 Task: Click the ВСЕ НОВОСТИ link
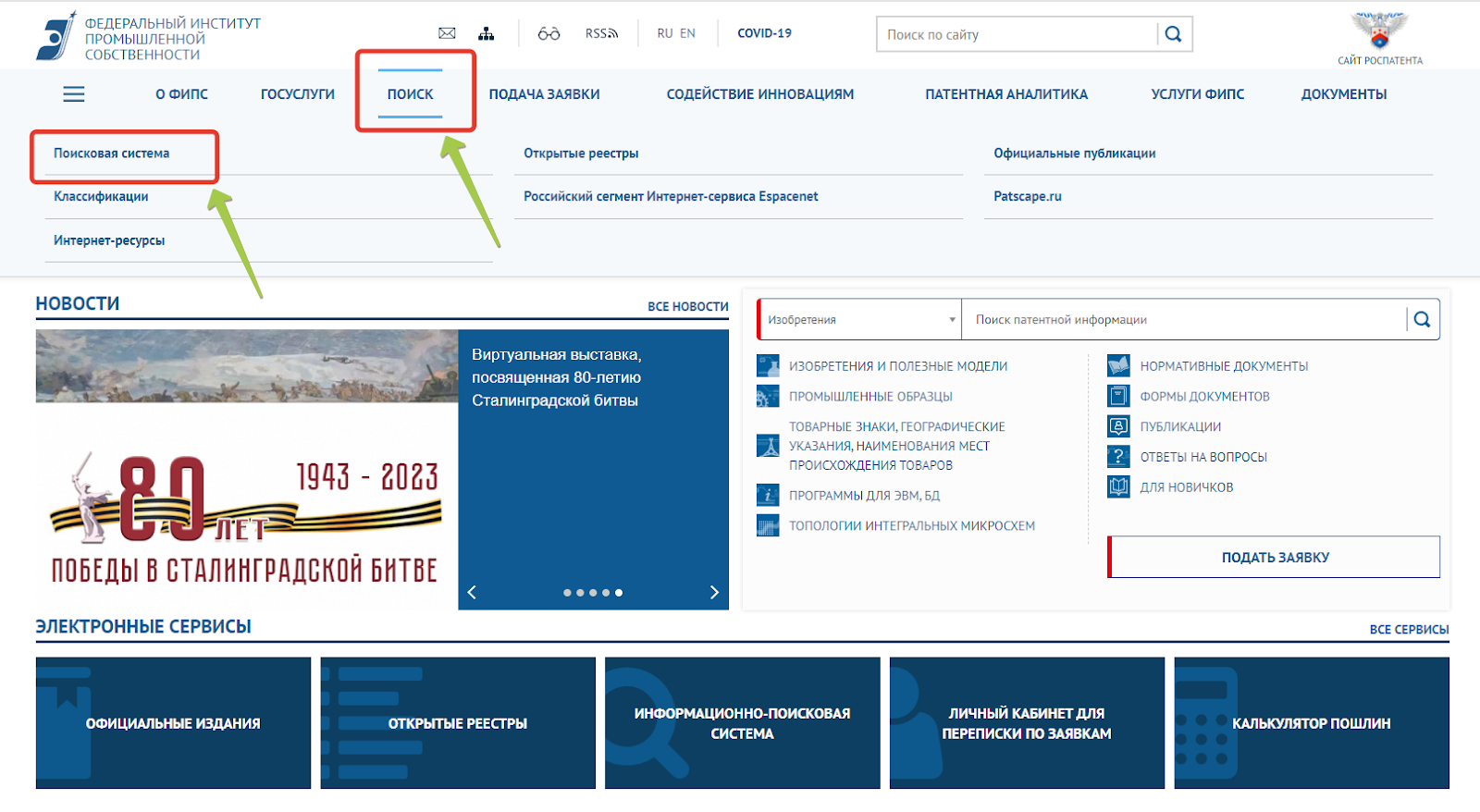click(688, 307)
